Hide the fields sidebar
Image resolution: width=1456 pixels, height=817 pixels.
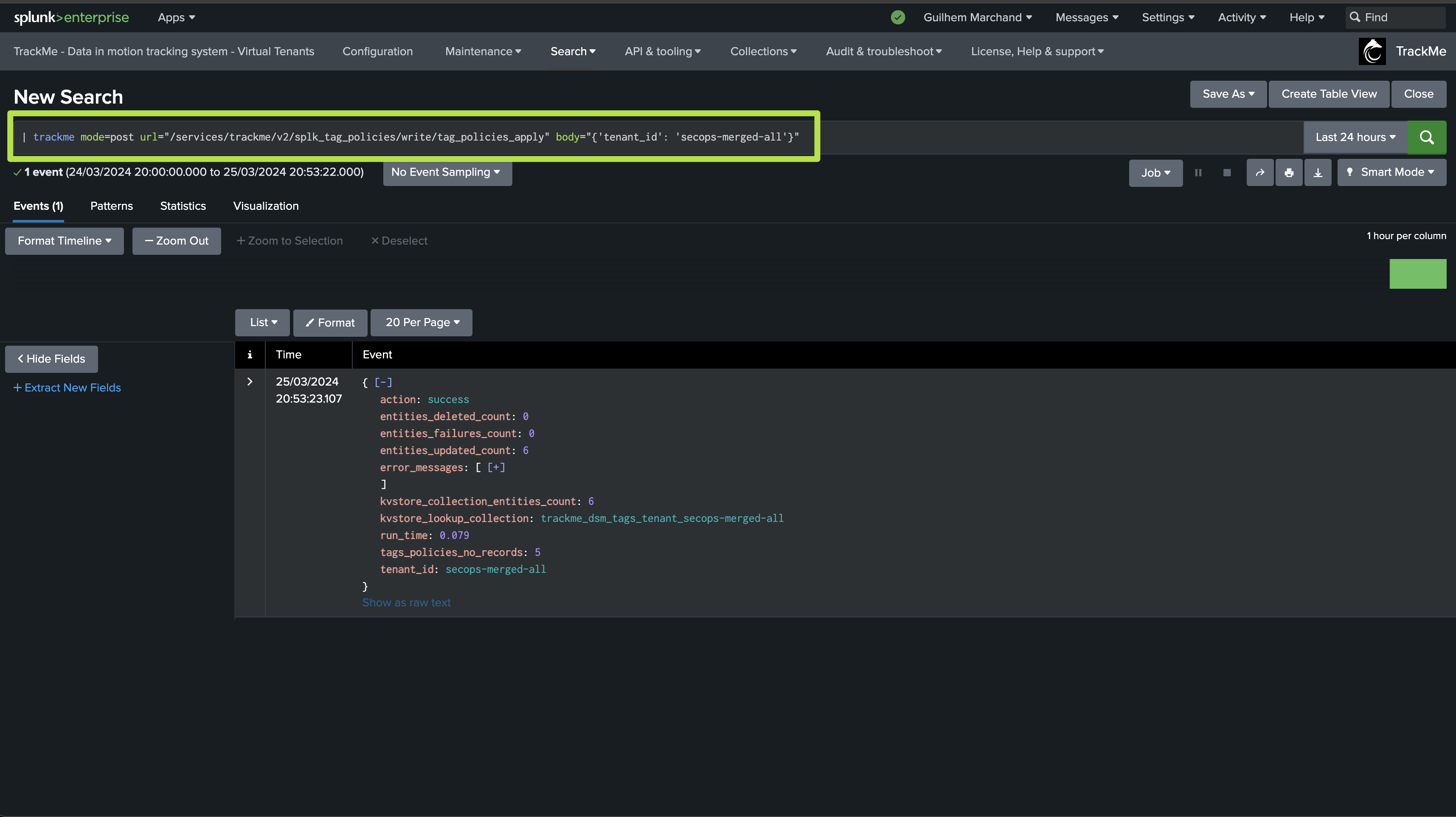[51, 359]
